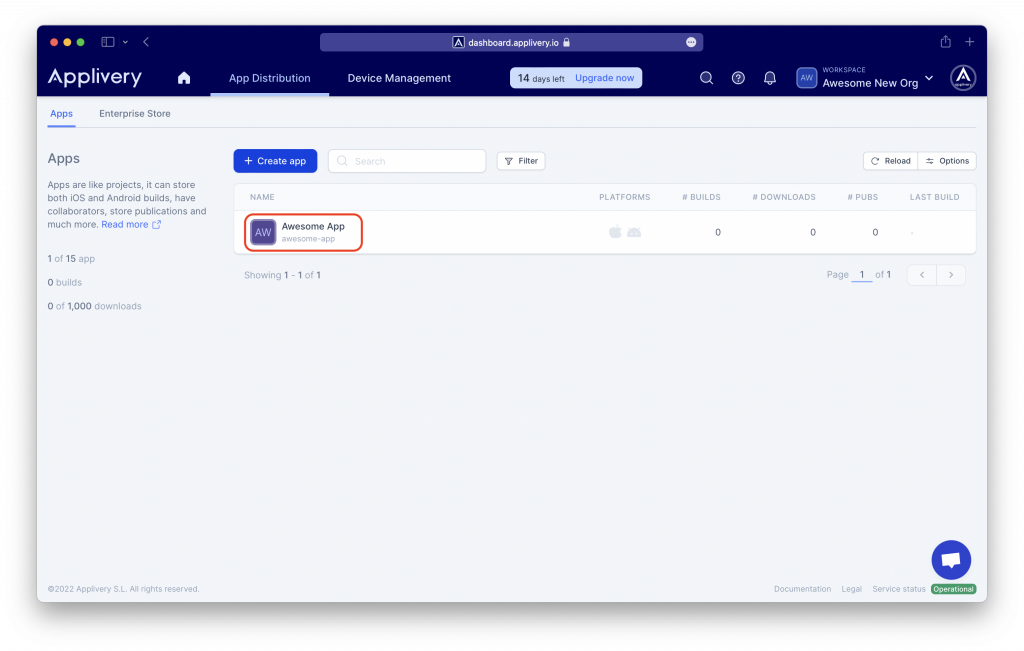
Task: Click the Apple platform icon
Action: tap(615, 232)
